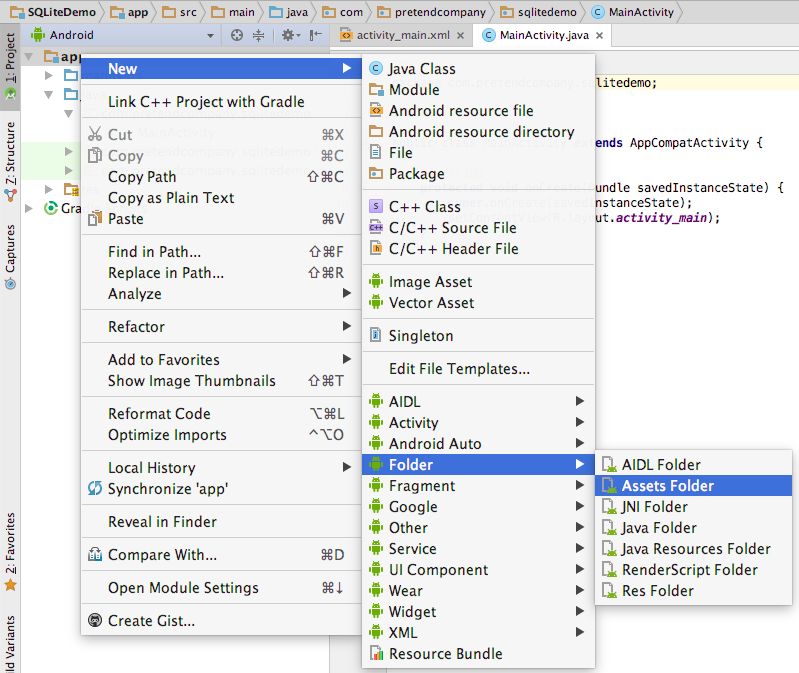Select RenderScript Folder
799x673 pixels.
[693, 570]
